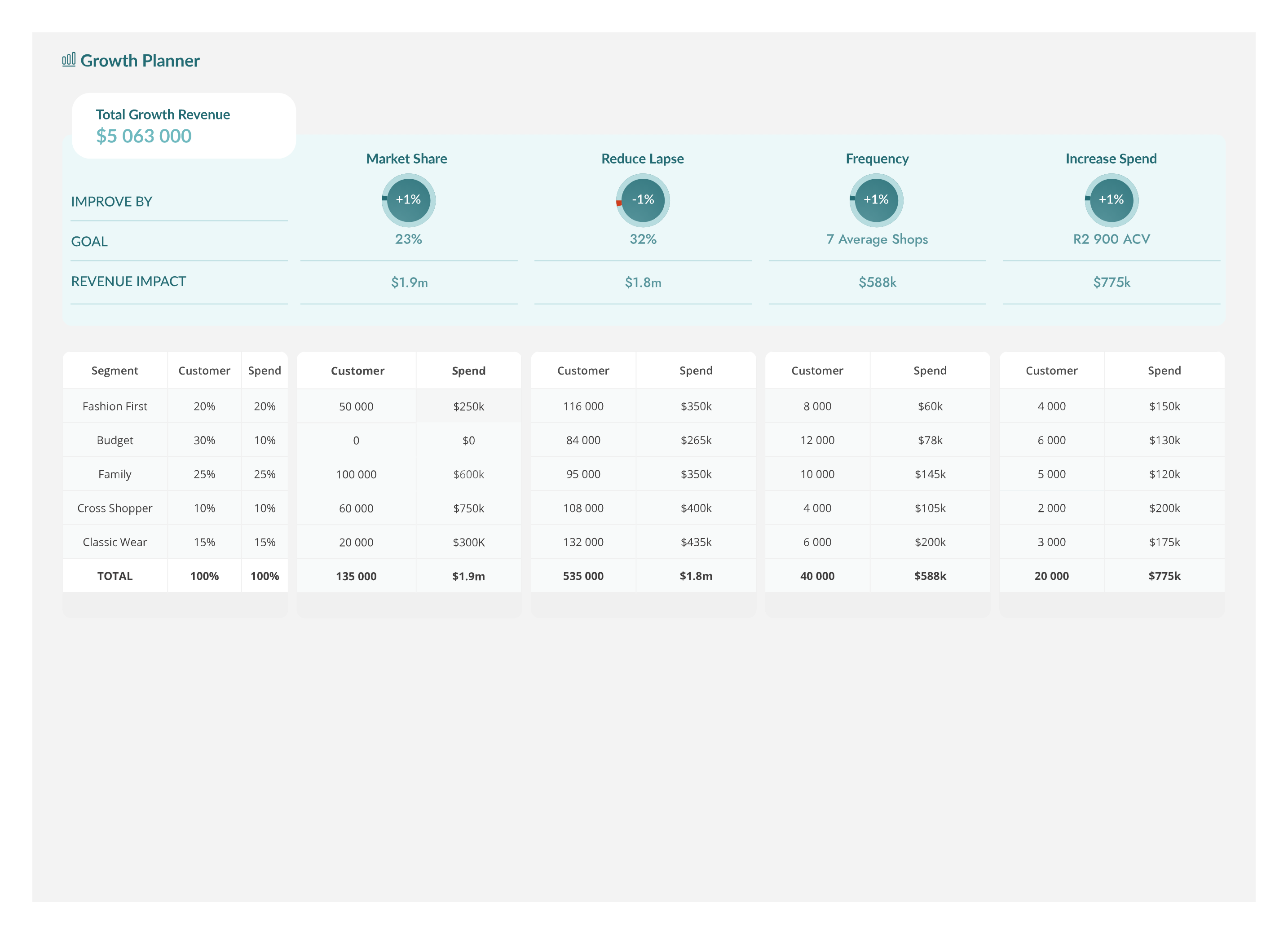Select the Reduce Lapse column heading
Screen dimensions: 1288x927
pyautogui.click(x=642, y=159)
